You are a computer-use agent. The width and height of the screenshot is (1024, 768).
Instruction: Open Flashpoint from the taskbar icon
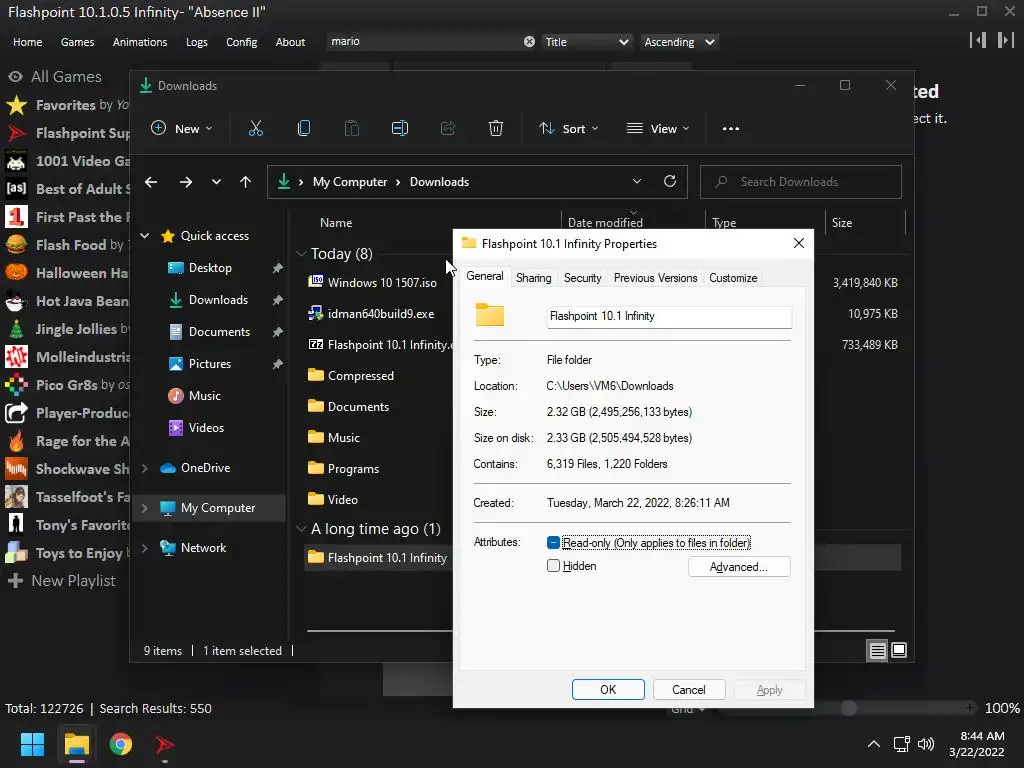(x=165, y=744)
